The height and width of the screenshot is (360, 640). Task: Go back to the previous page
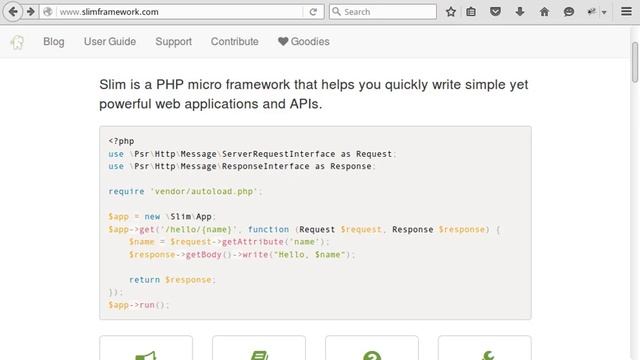pyautogui.click(x=13, y=11)
